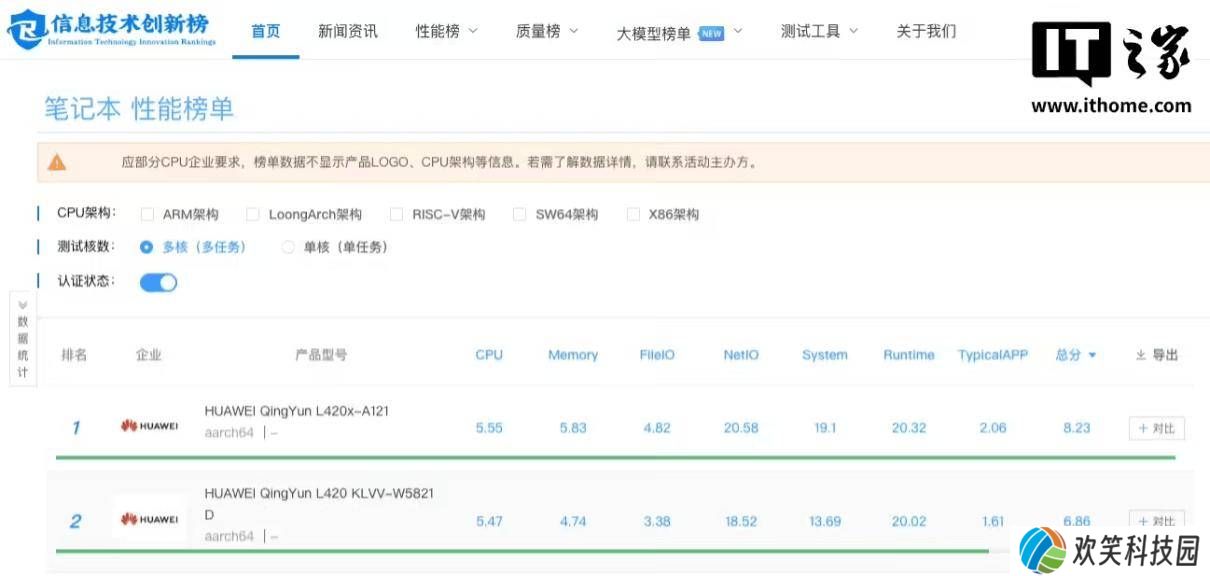
Task: Sort by the TypicalAPP column header
Action: (993, 355)
